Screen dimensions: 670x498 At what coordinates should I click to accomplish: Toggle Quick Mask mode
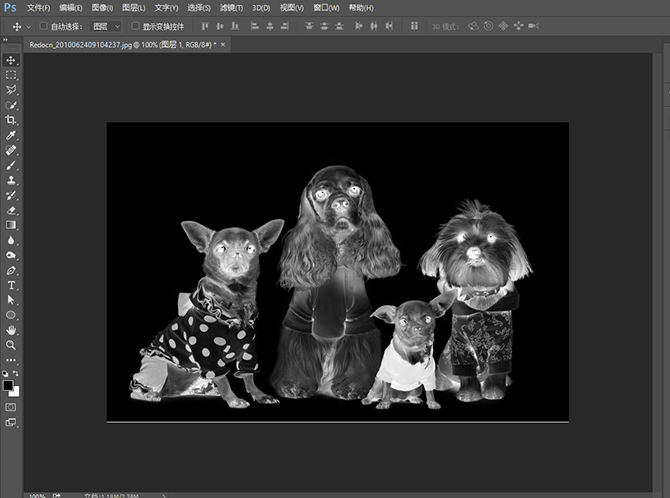(11, 407)
